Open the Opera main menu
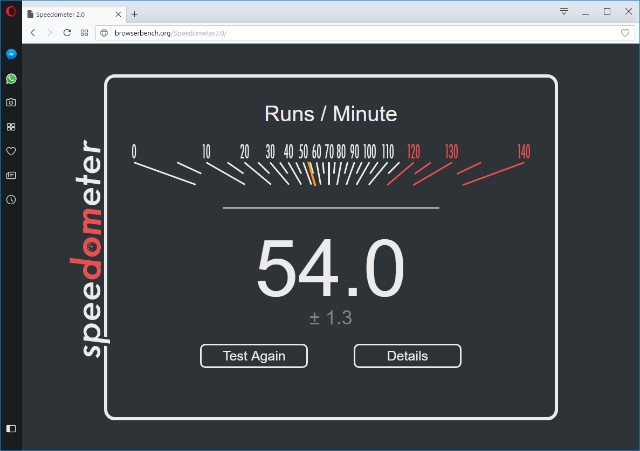640x451 pixels. point(10,12)
